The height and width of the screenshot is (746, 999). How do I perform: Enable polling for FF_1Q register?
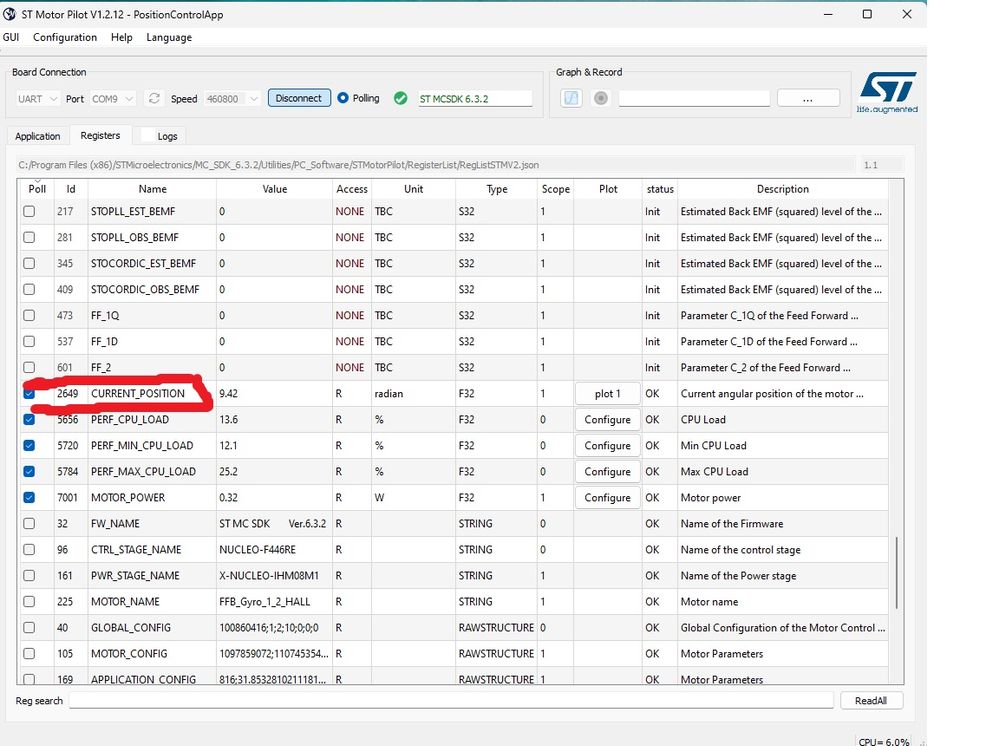tap(29, 315)
